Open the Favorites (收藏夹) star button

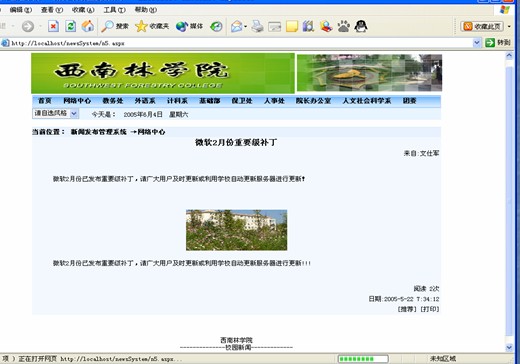click(x=152, y=26)
